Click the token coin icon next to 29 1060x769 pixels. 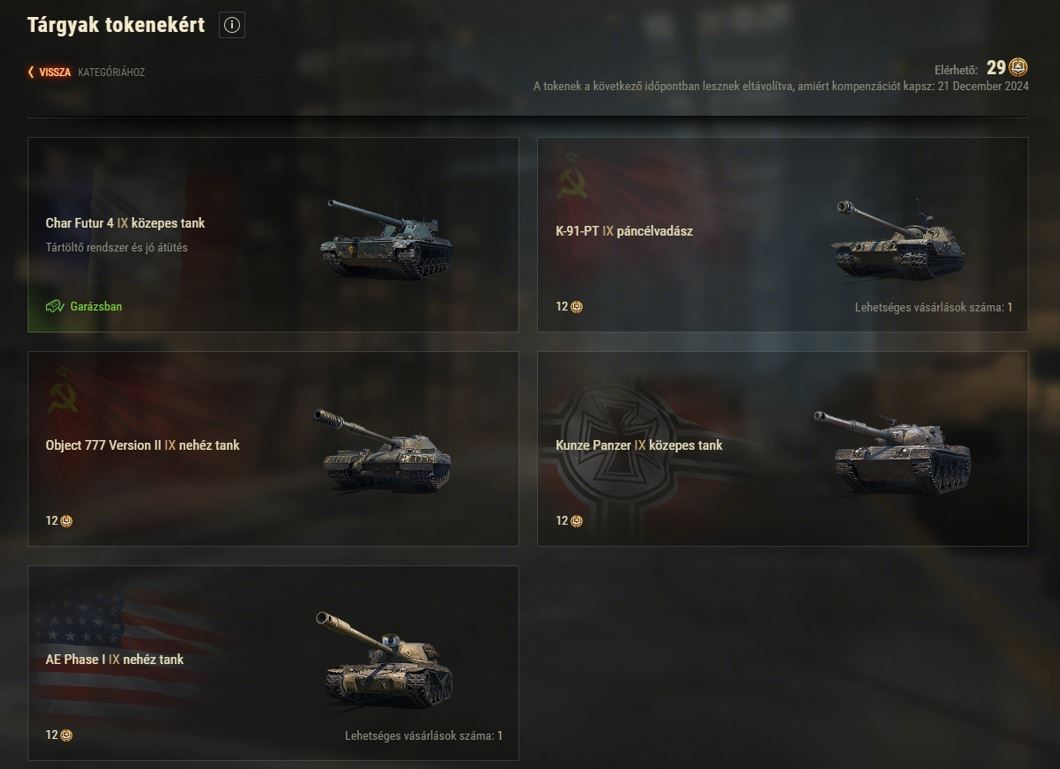(1018, 68)
